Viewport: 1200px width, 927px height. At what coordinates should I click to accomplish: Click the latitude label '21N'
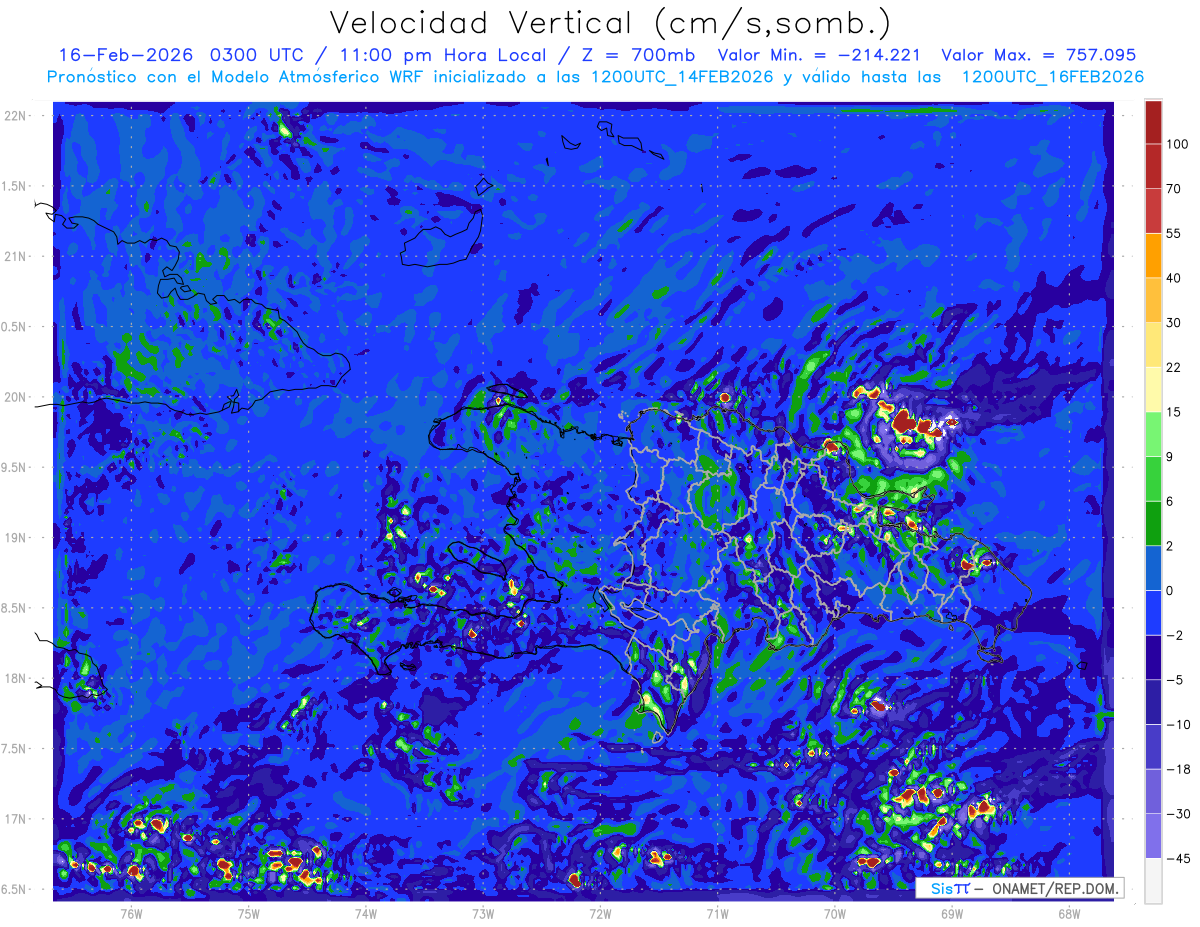click(15, 256)
